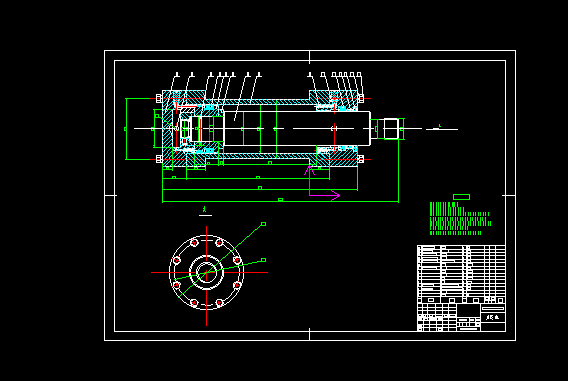The image size is (568, 381).
Task: Select the threaded piston rod end on the right
Action: point(391,129)
